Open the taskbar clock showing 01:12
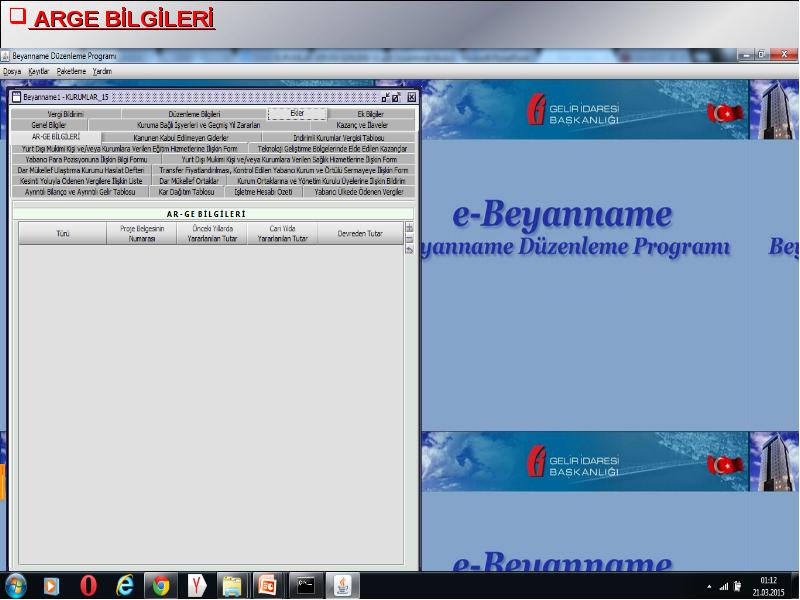This screenshot has height=600, width=800. pyautogui.click(x=768, y=586)
